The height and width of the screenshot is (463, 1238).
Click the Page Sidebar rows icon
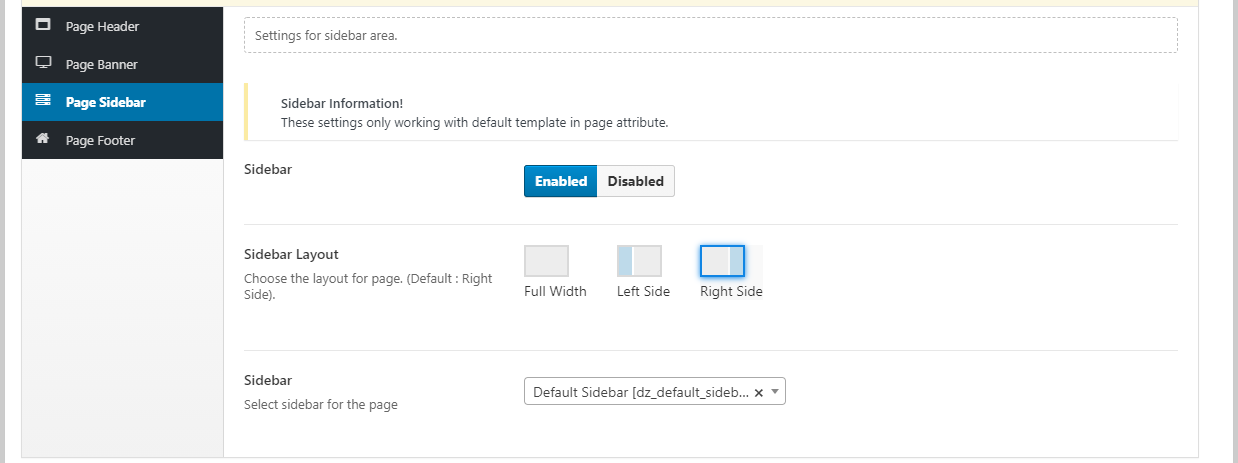[x=43, y=101]
